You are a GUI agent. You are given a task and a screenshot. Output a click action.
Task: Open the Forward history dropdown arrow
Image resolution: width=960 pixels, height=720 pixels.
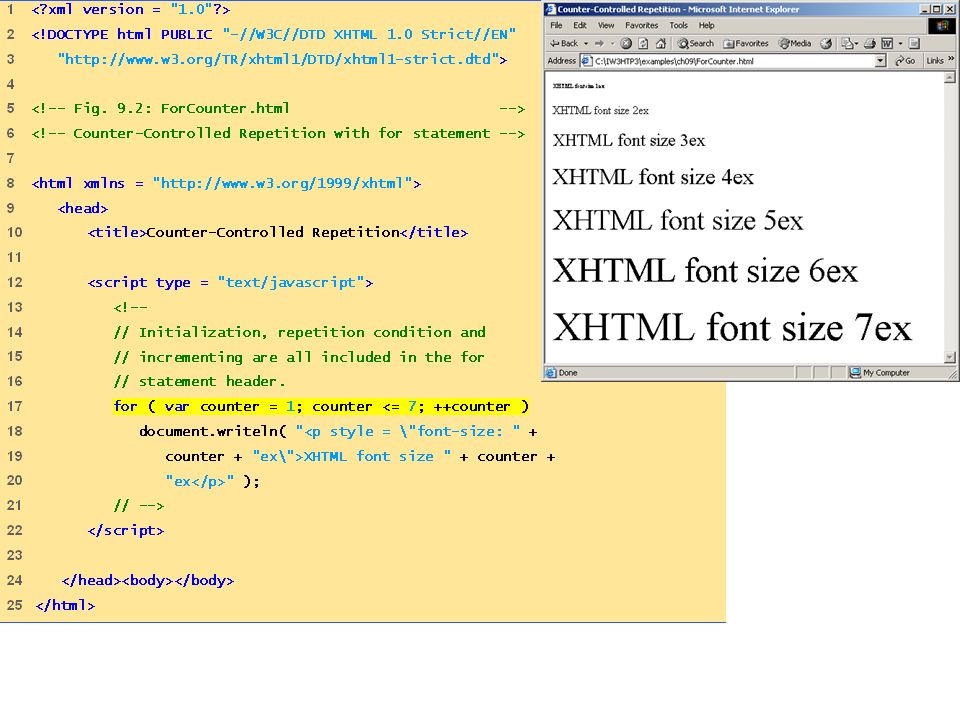click(x=612, y=43)
